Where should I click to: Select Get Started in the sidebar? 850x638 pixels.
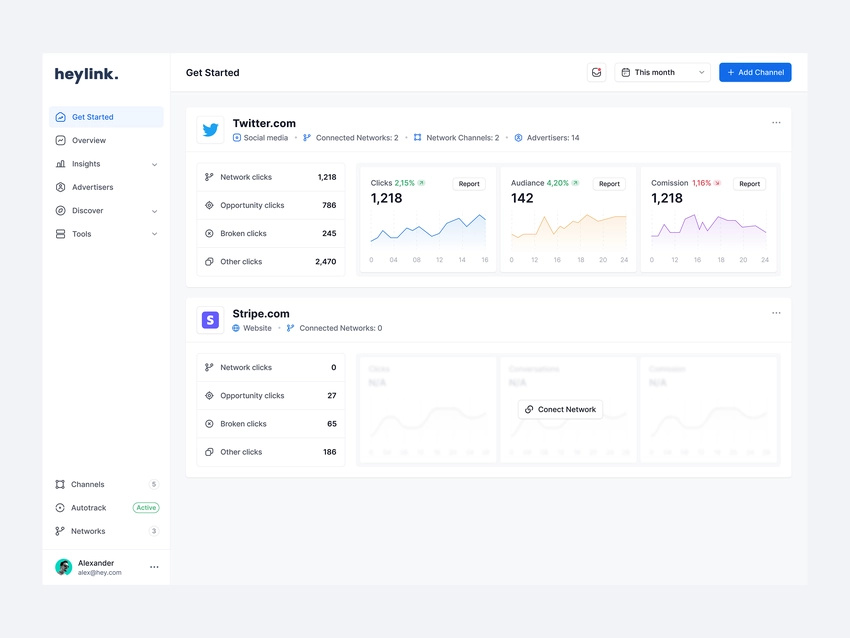coord(86,116)
